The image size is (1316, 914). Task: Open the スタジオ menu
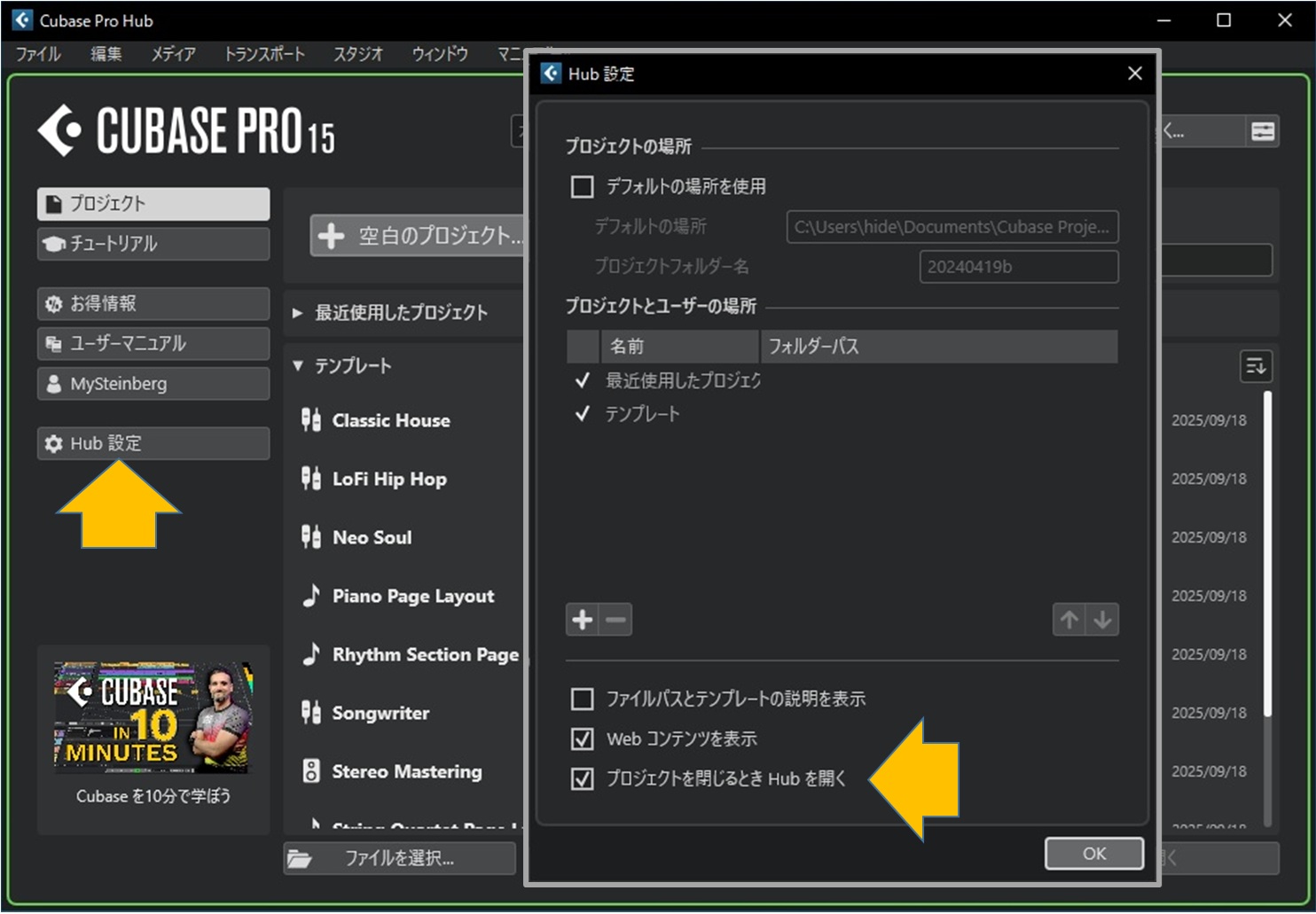[x=357, y=53]
